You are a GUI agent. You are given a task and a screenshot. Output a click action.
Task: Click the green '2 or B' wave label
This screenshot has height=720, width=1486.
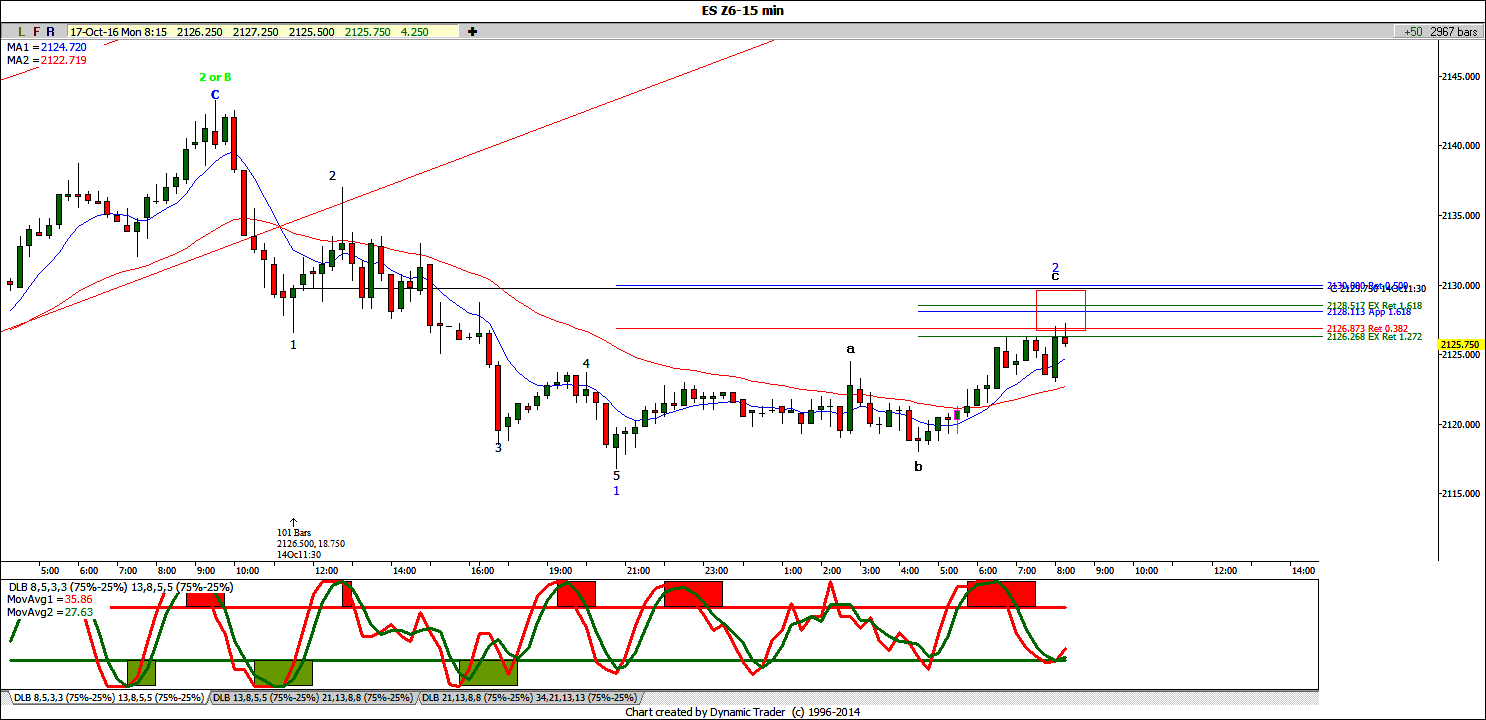coord(214,77)
